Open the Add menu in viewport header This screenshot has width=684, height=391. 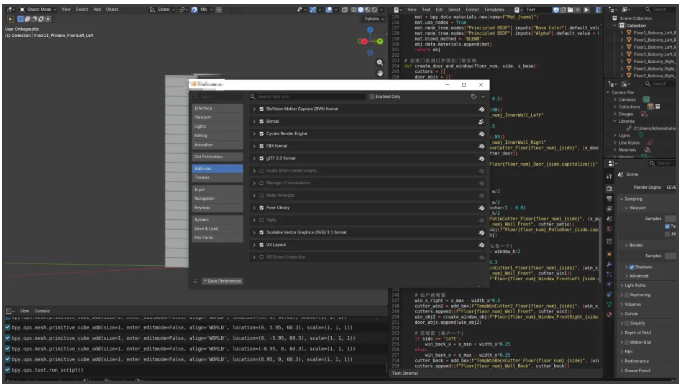coord(97,9)
